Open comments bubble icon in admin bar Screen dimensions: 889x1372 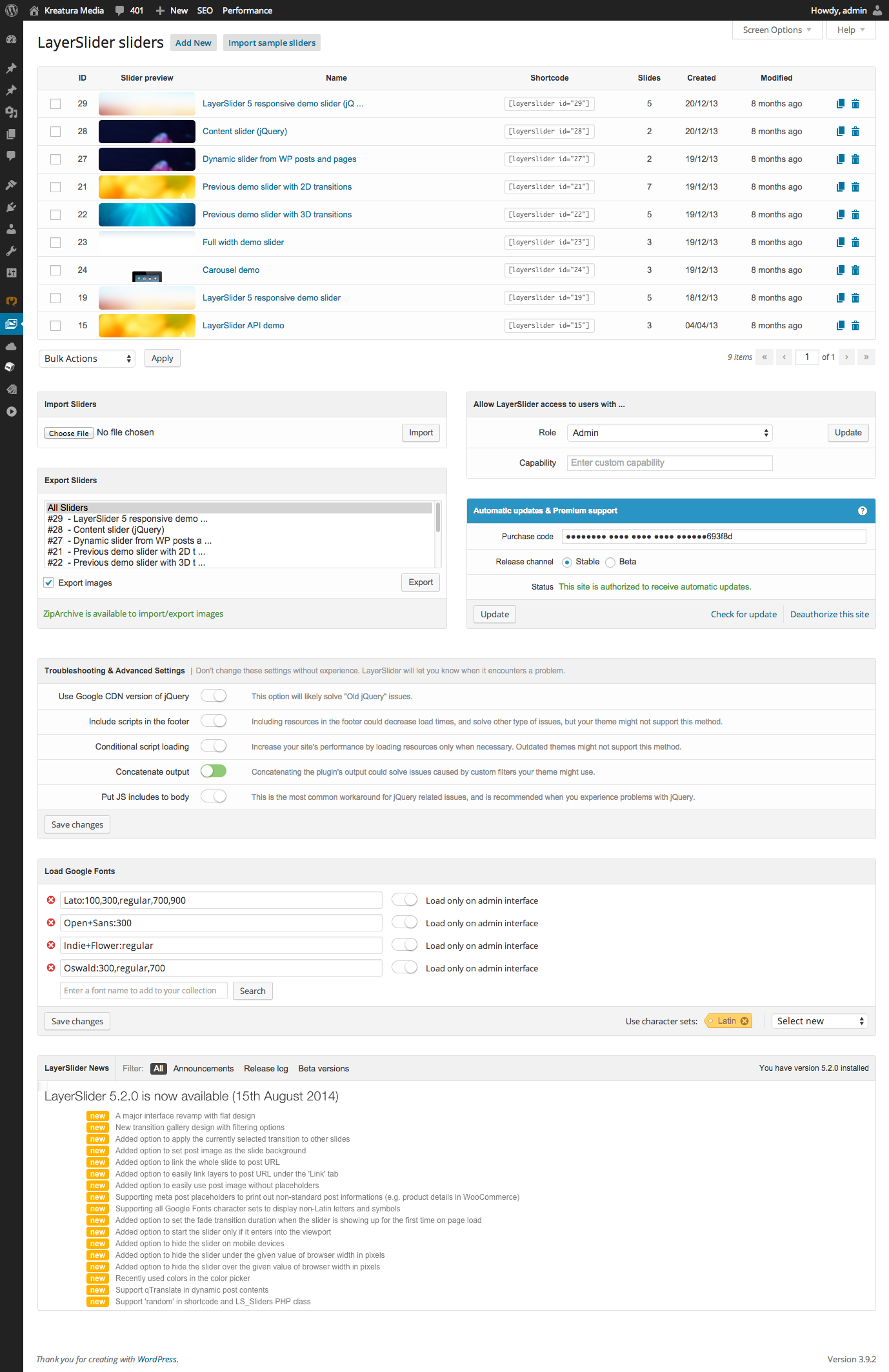click(x=120, y=10)
